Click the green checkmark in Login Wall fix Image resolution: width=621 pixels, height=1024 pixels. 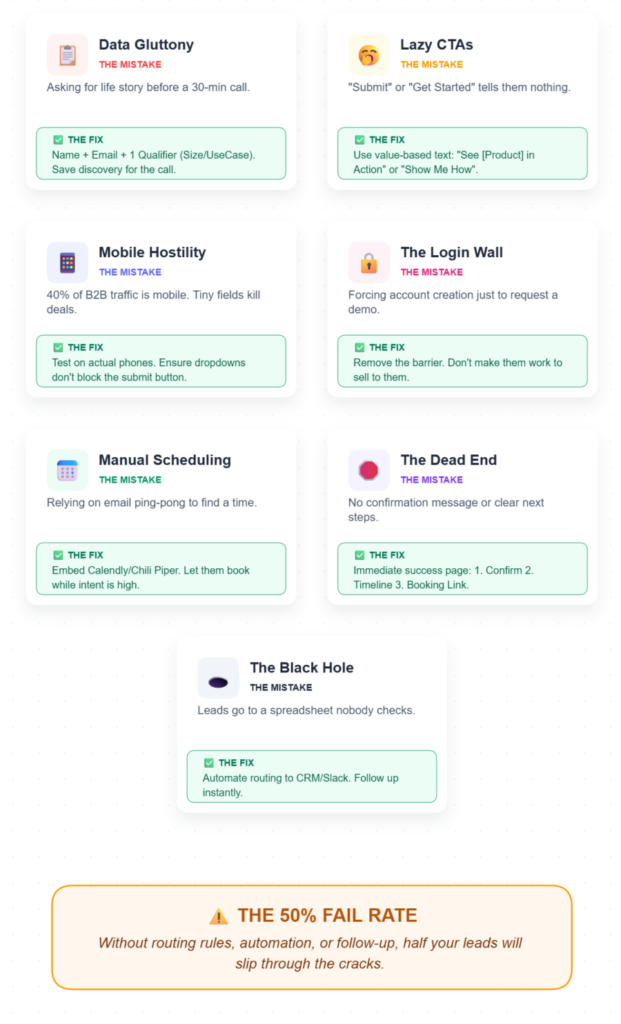(359, 347)
